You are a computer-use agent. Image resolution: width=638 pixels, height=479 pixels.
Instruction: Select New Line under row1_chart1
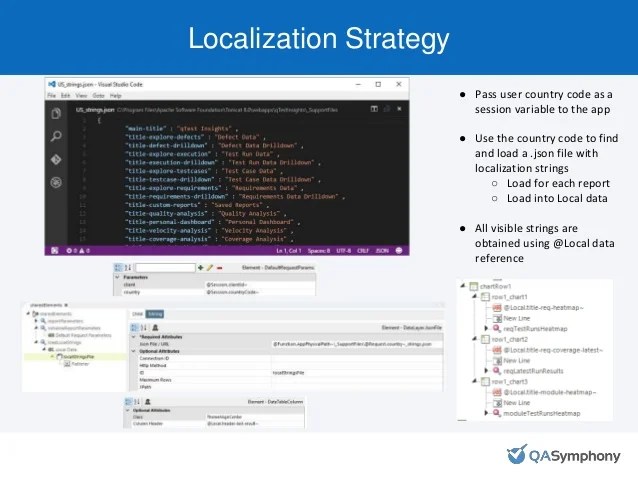pyautogui.click(x=517, y=318)
